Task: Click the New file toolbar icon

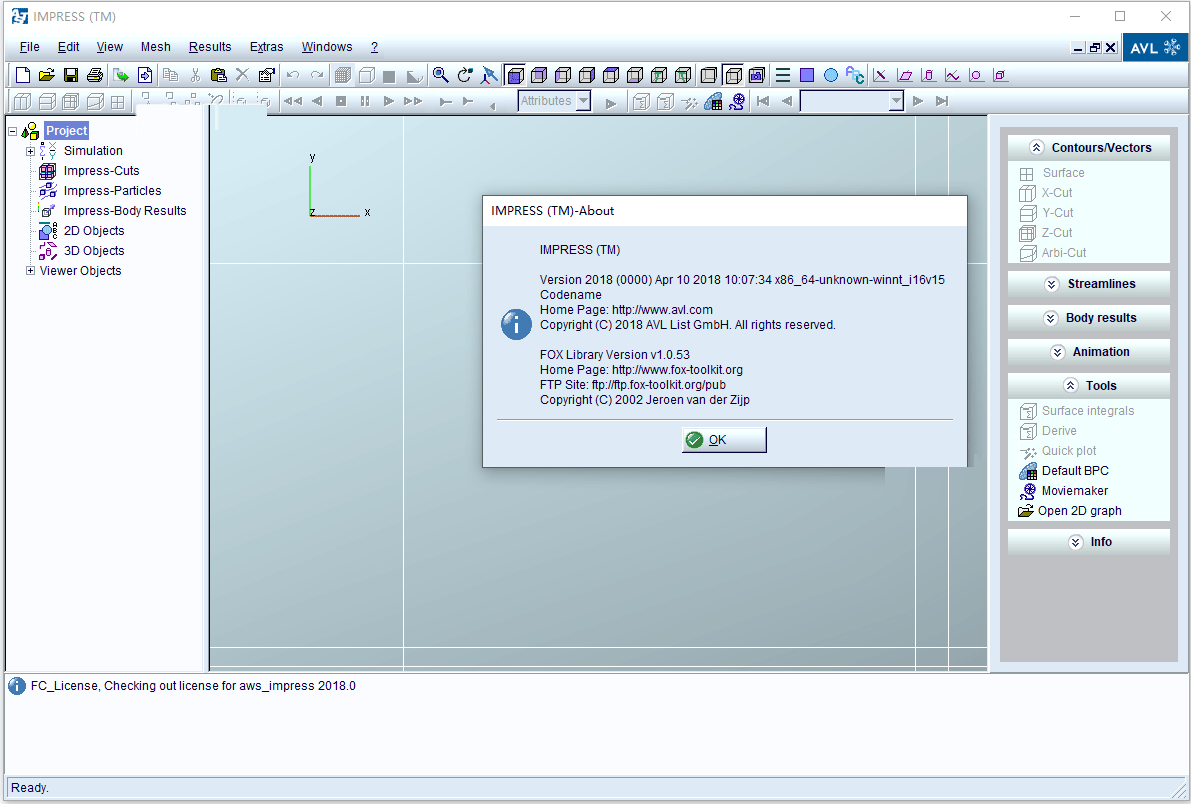Action: (23, 75)
